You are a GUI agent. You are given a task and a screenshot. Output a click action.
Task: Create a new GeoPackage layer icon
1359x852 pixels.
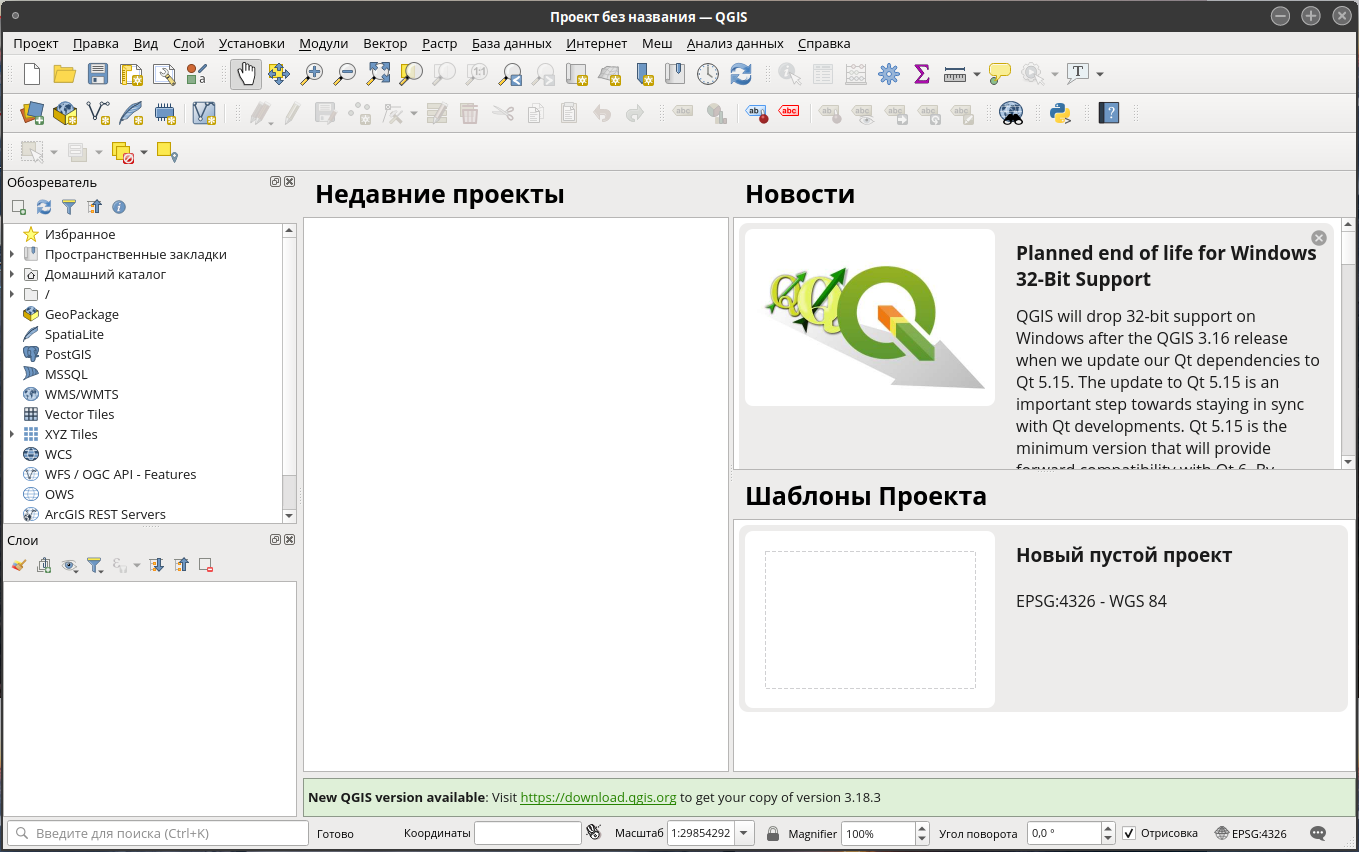coord(65,113)
